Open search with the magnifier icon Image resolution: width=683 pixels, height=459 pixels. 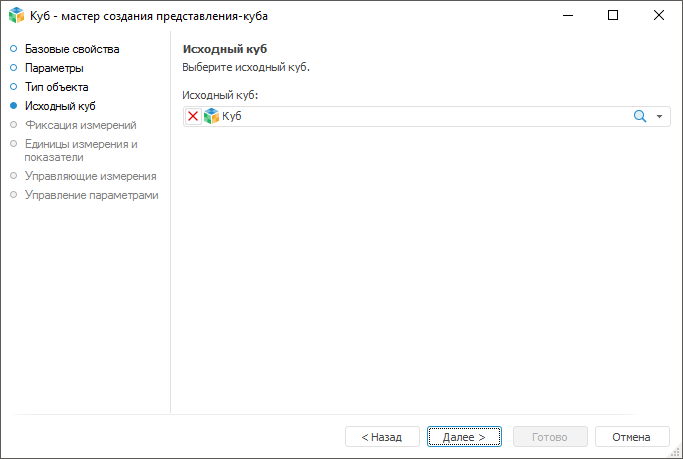(x=640, y=117)
